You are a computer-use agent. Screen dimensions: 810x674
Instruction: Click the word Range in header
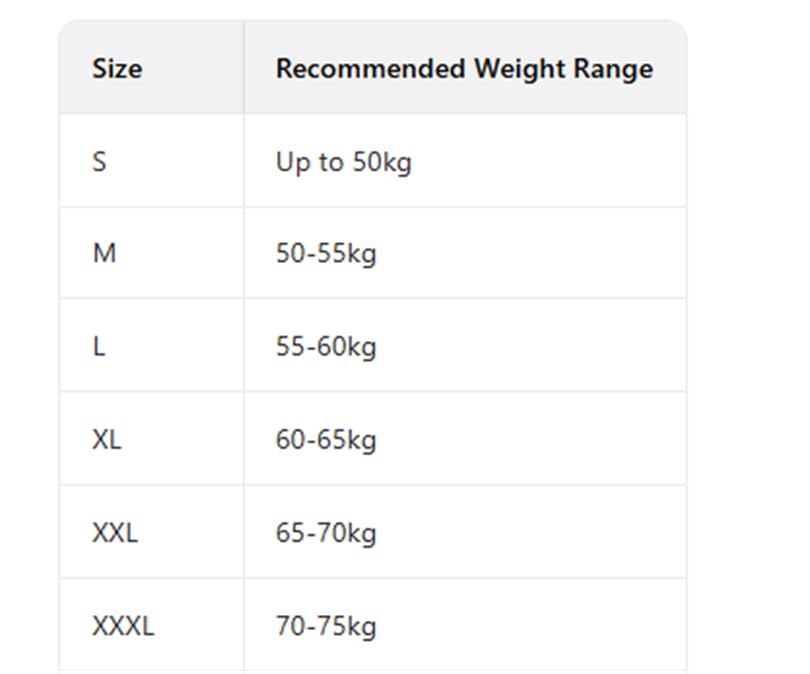coord(614,70)
